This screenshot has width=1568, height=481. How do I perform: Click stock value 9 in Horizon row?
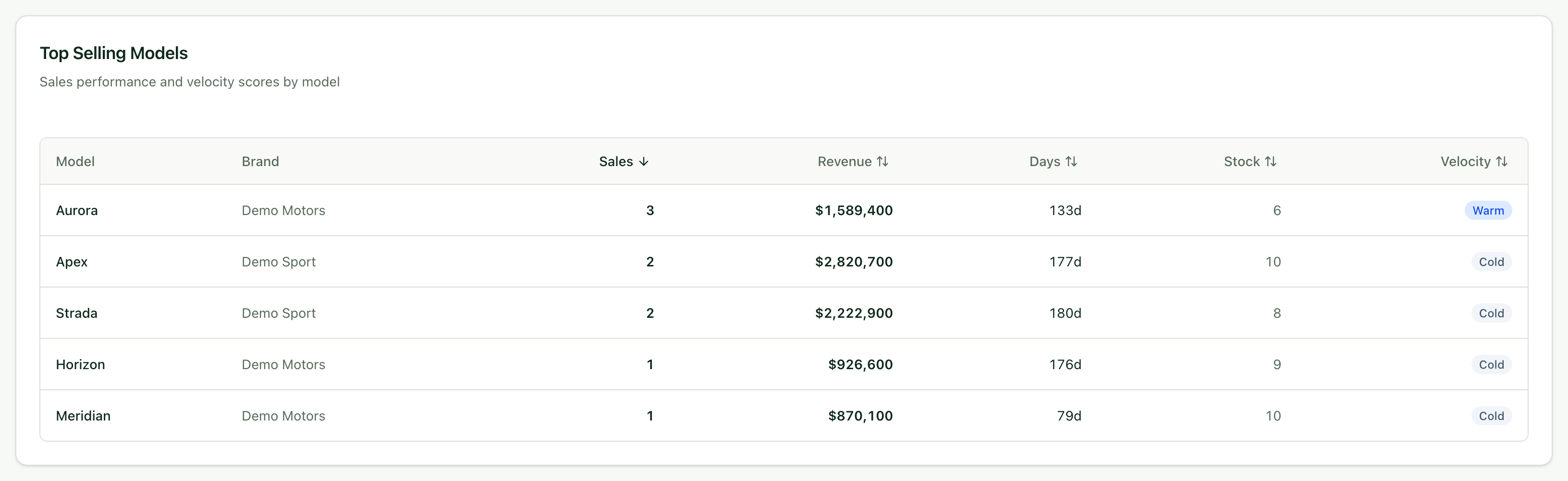1277,365
